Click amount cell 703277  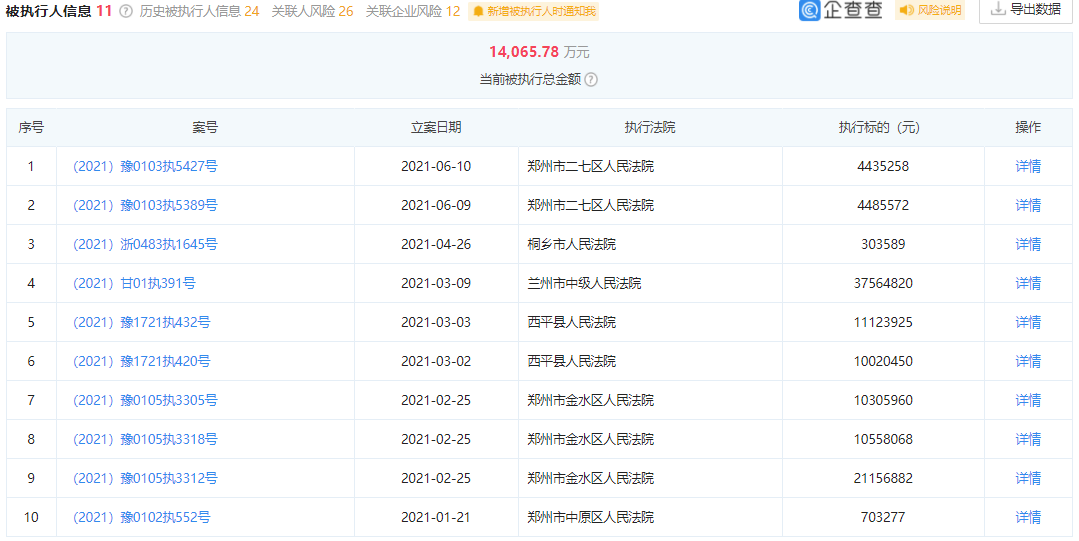pyautogui.click(x=883, y=517)
